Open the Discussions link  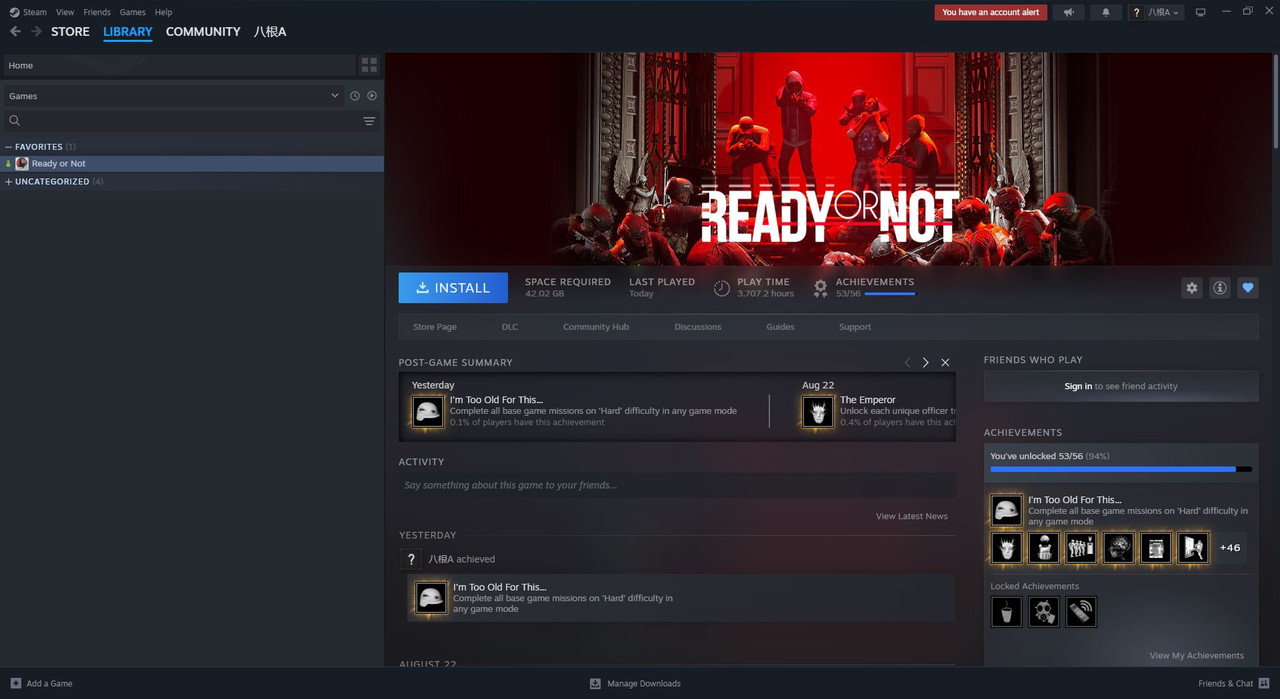(698, 327)
